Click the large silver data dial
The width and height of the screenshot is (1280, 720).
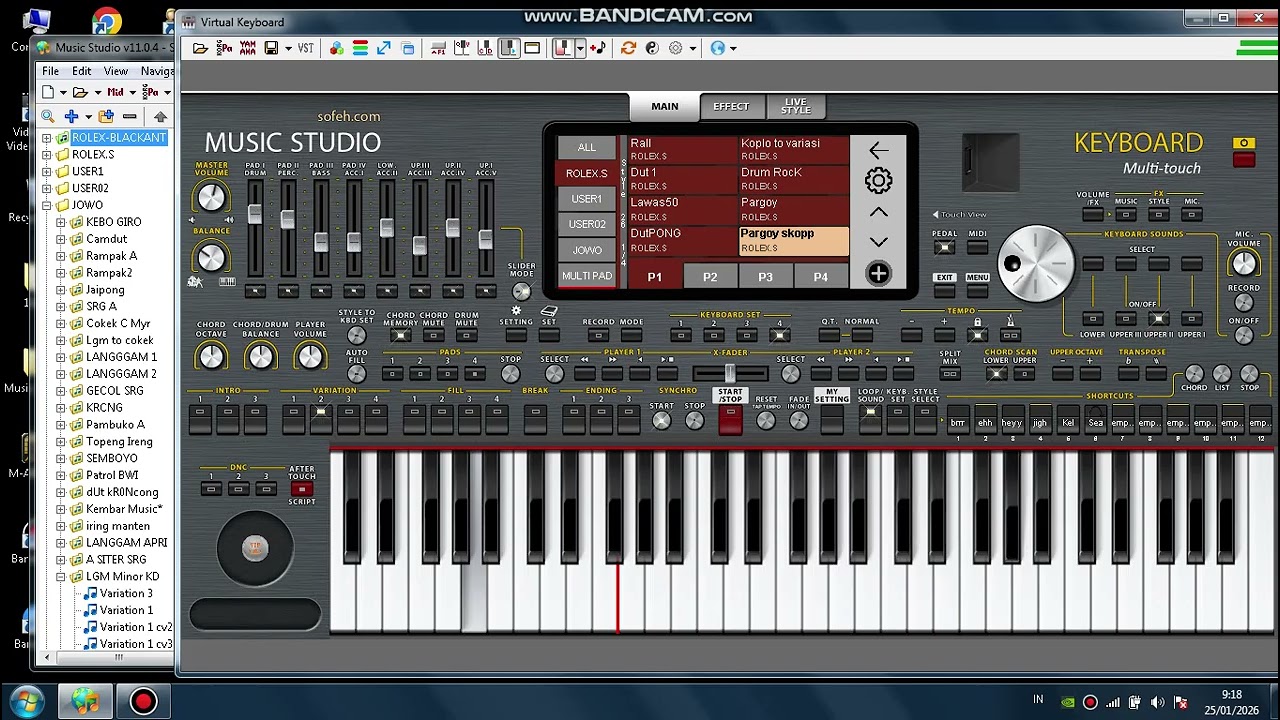(1035, 264)
